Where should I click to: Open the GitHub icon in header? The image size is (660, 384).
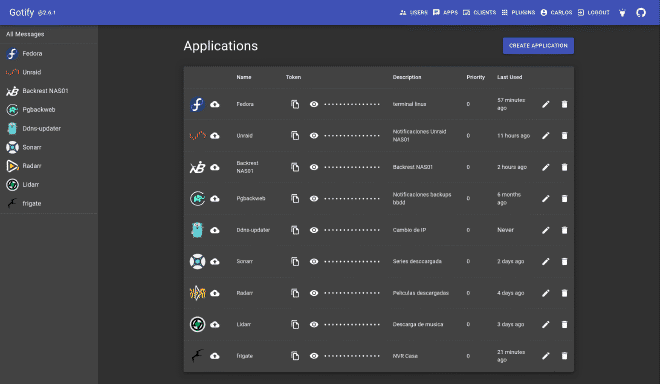click(x=641, y=13)
